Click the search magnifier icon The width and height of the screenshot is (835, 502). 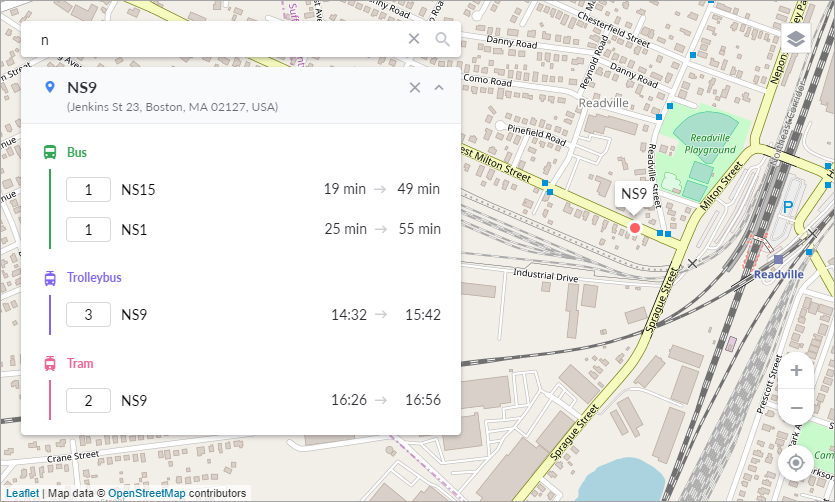(442, 39)
